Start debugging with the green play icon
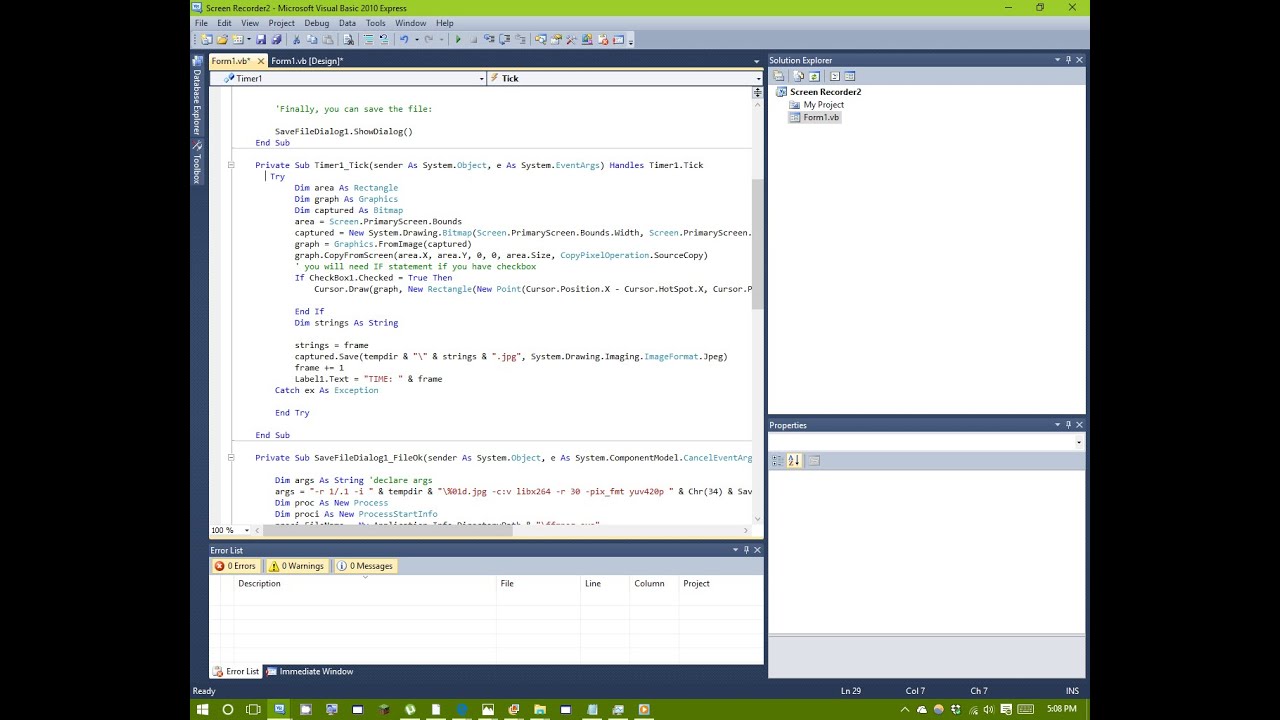Image resolution: width=1280 pixels, height=720 pixels. click(458, 40)
